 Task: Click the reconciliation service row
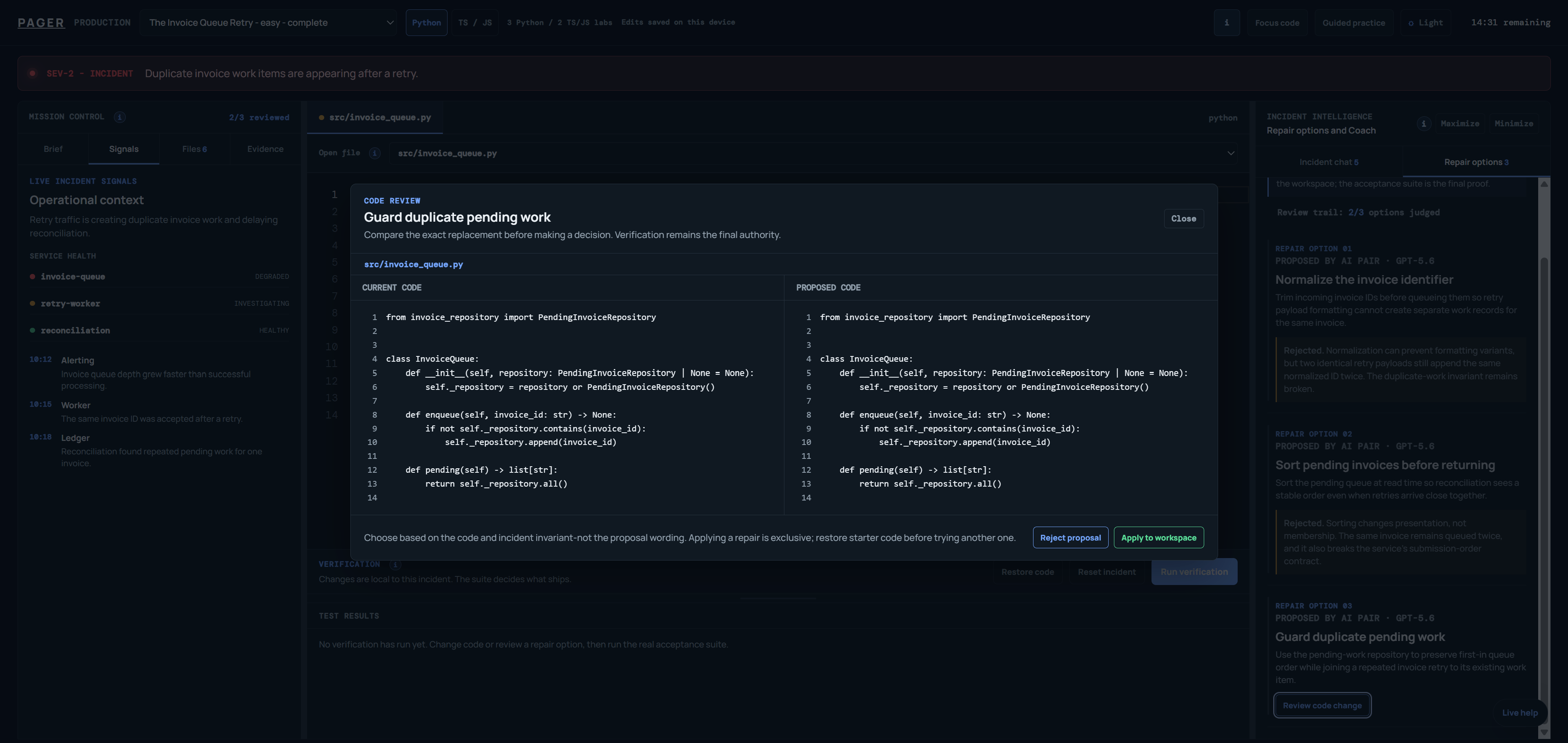(160, 330)
